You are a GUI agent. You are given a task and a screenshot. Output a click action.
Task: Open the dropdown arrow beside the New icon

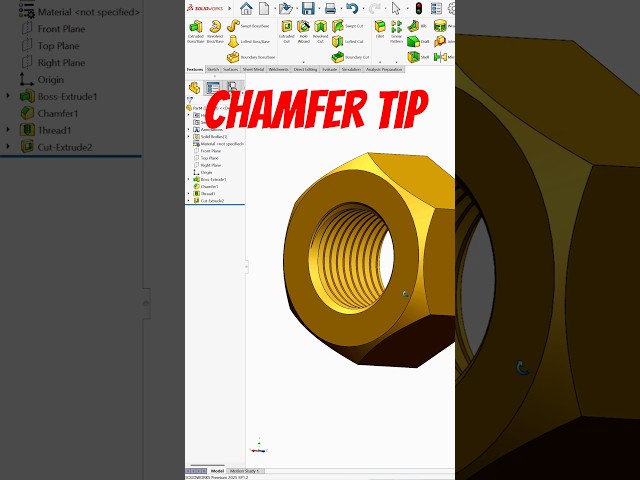pyautogui.click(x=275, y=8)
